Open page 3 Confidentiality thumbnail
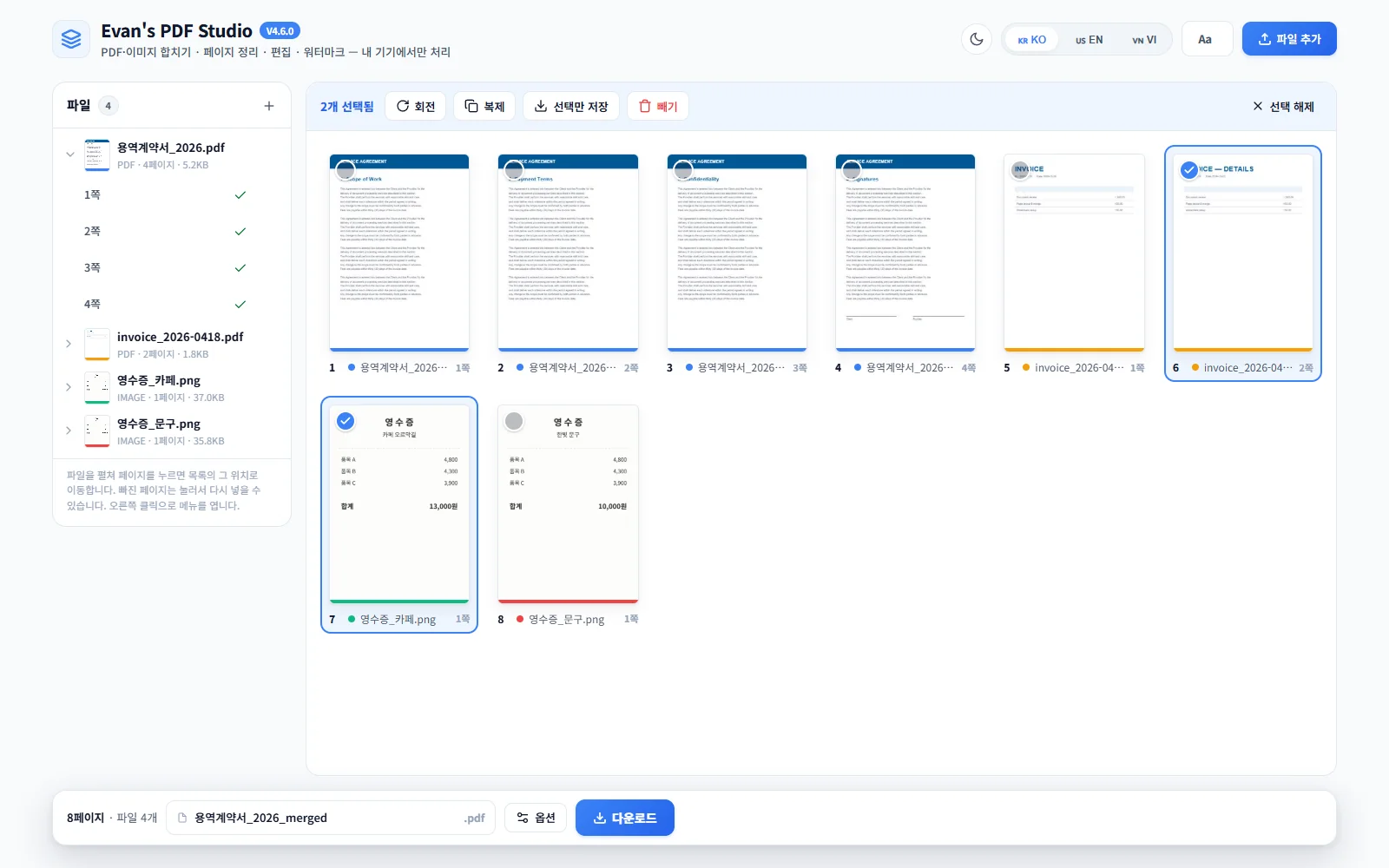The width and height of the screenshot is (1389, 868). click(737, 253)
